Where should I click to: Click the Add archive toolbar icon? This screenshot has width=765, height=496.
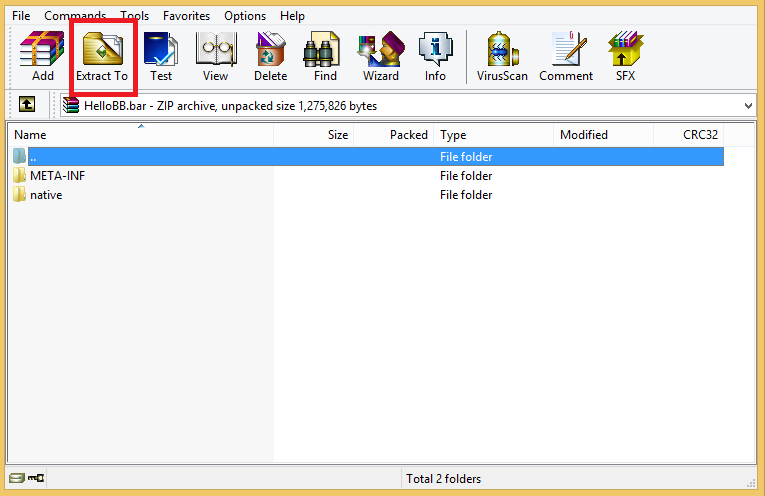point(42,49)
